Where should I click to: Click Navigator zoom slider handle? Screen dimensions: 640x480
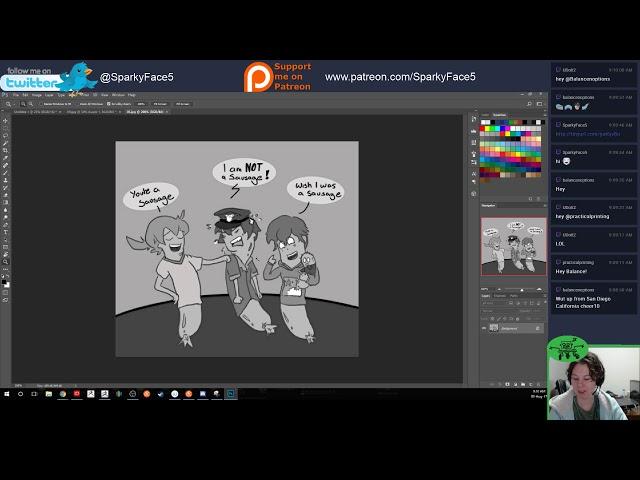pyautogui.click(x=522, y=290)
